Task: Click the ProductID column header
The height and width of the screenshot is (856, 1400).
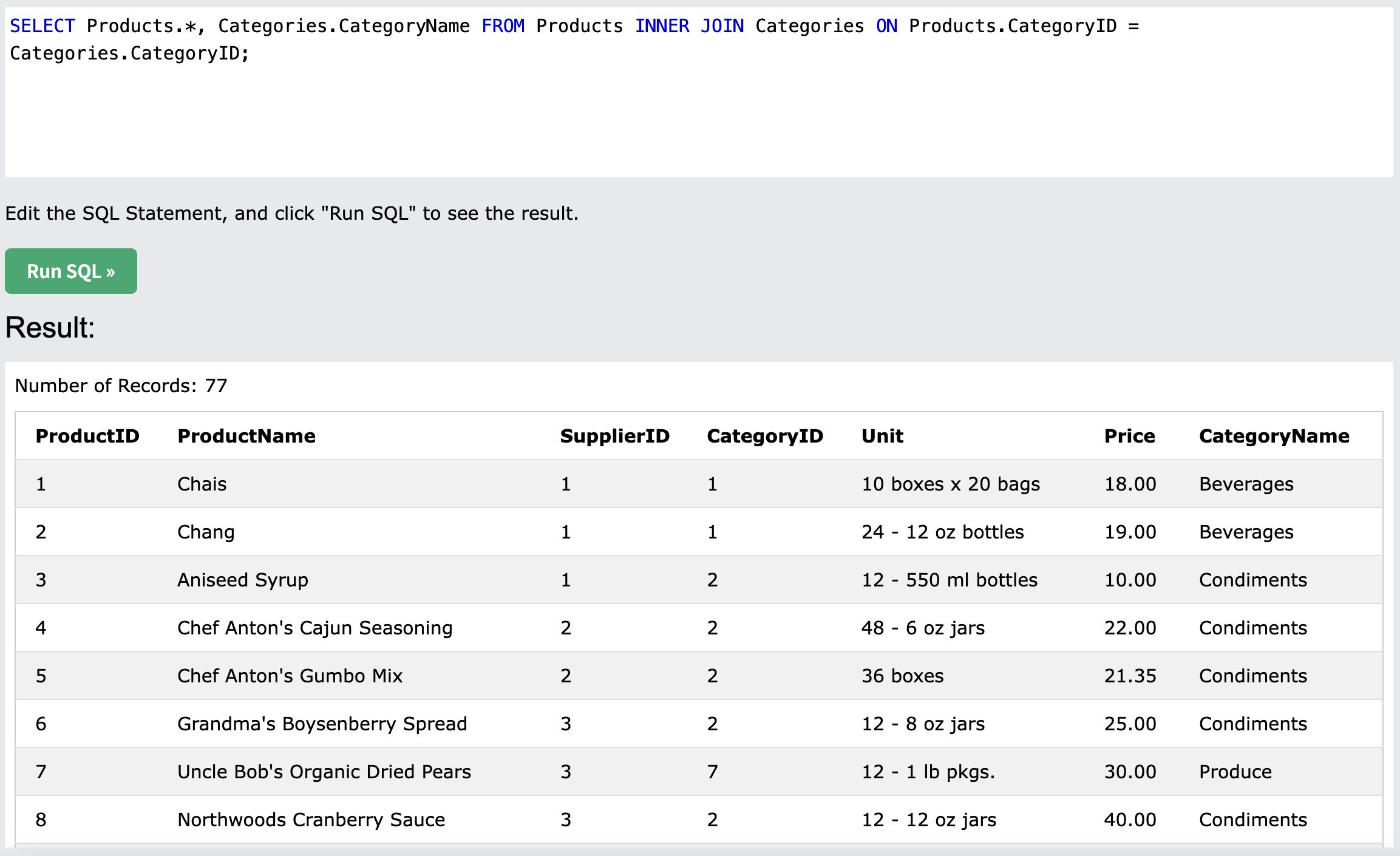Action: pyautogui.click(x=87, y=436)
